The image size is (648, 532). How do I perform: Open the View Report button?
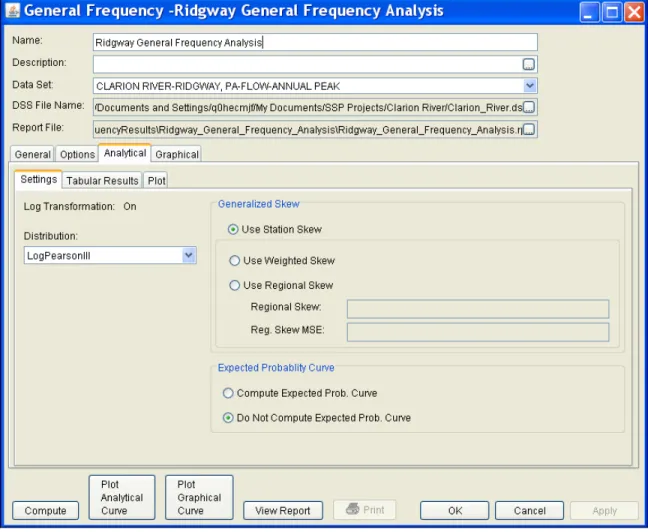point(283,511)
